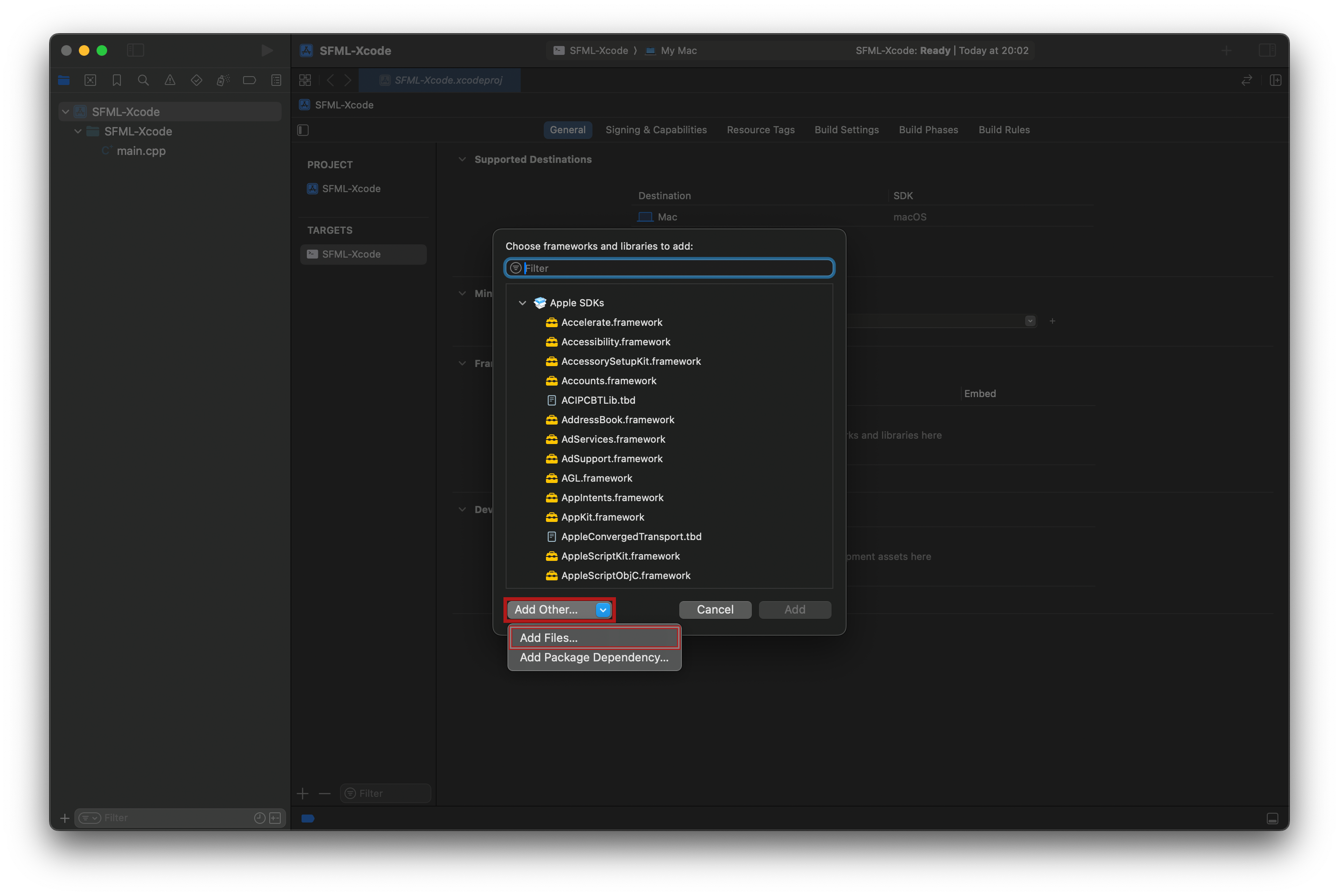Open the Bookmark navigator icon
Viewport: 1339px width, 896px height.
116,80
